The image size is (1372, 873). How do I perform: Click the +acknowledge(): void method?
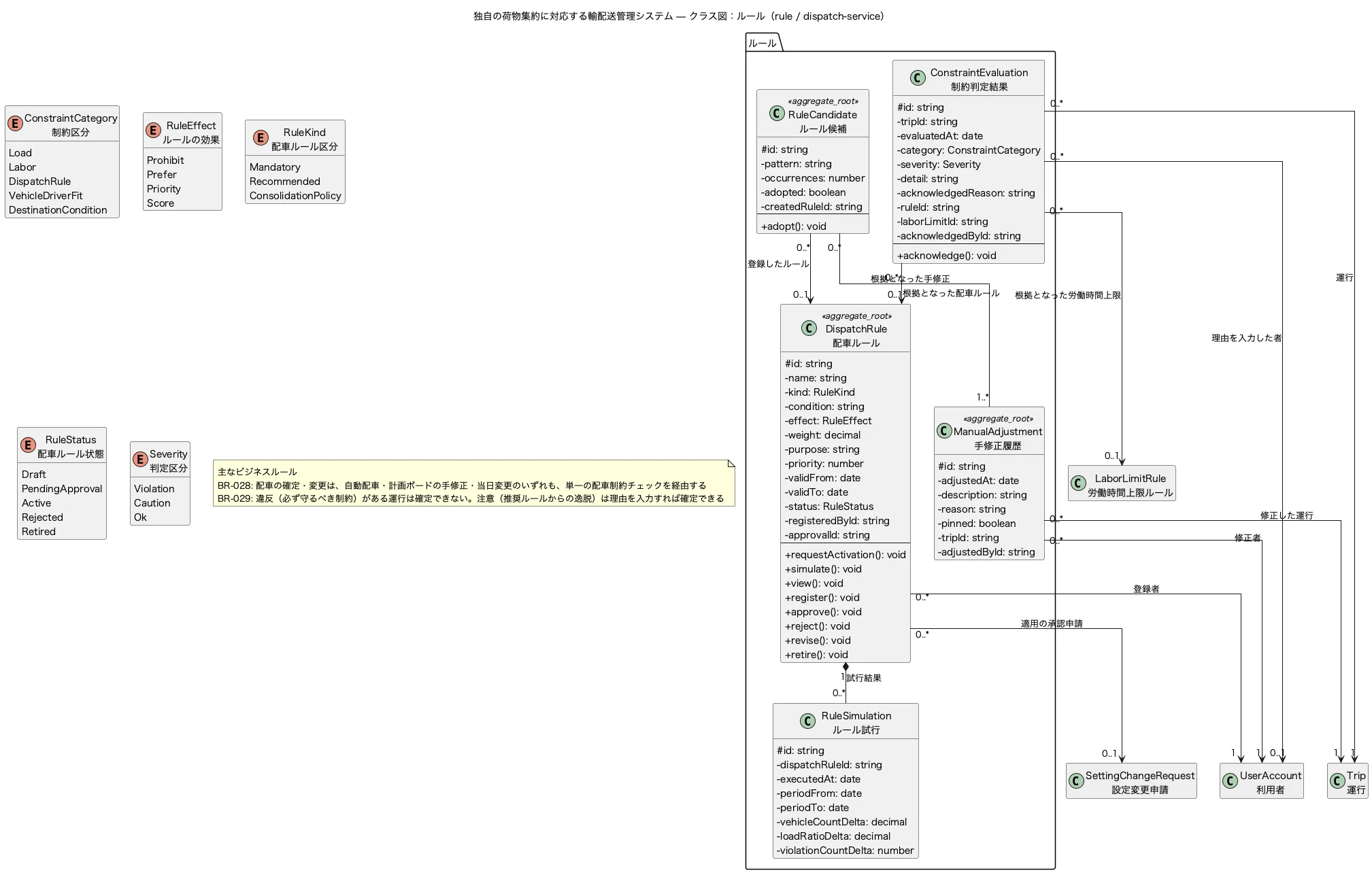coord(947,256)
